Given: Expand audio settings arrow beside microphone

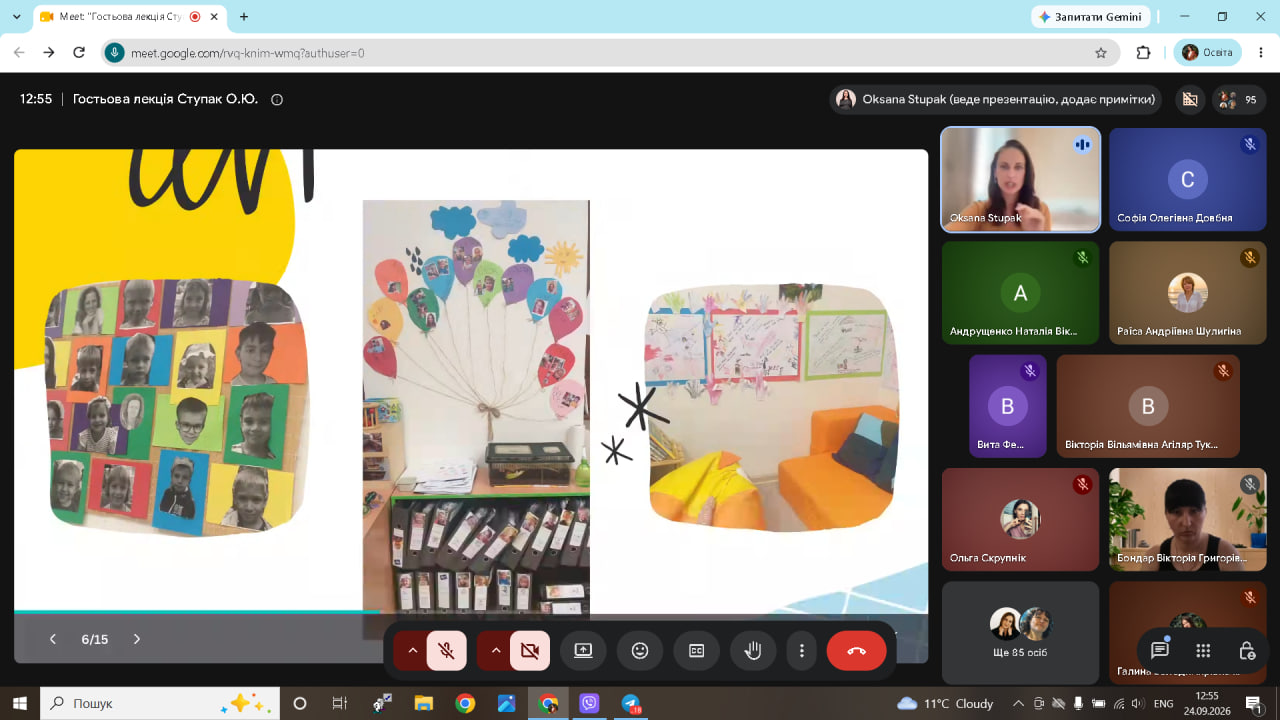Looking at the screenshot, I should 411,651.
